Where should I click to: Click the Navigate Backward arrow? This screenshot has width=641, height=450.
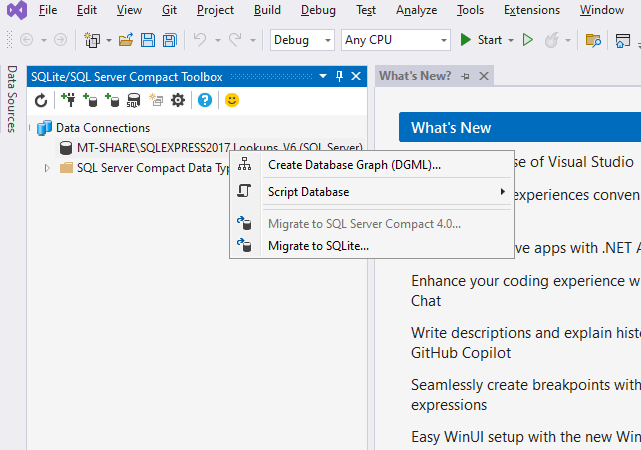tap(27, 40)
